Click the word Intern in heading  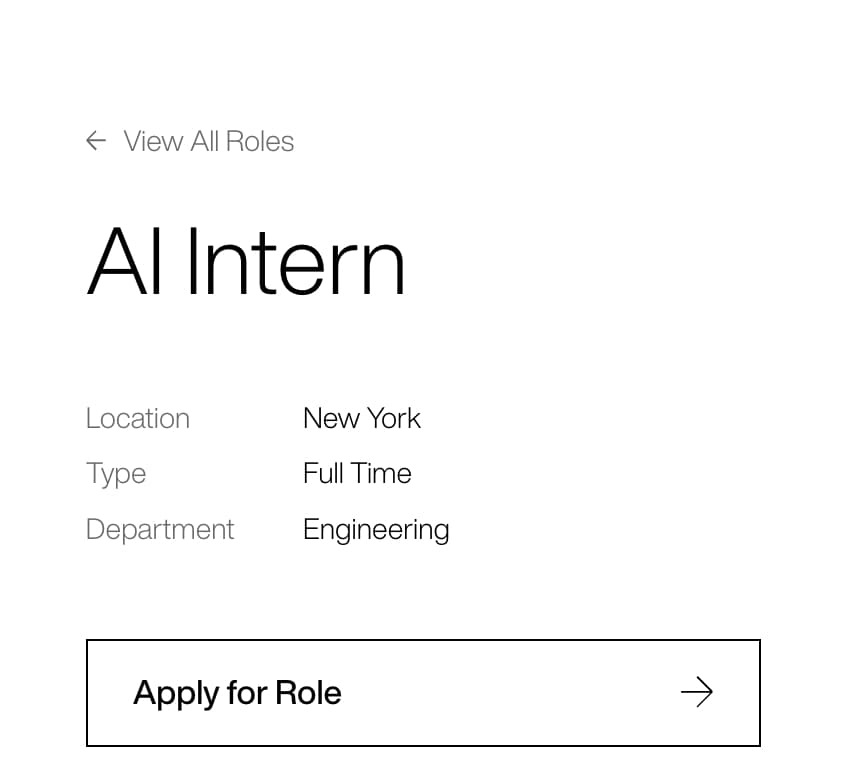coord(296,262)
